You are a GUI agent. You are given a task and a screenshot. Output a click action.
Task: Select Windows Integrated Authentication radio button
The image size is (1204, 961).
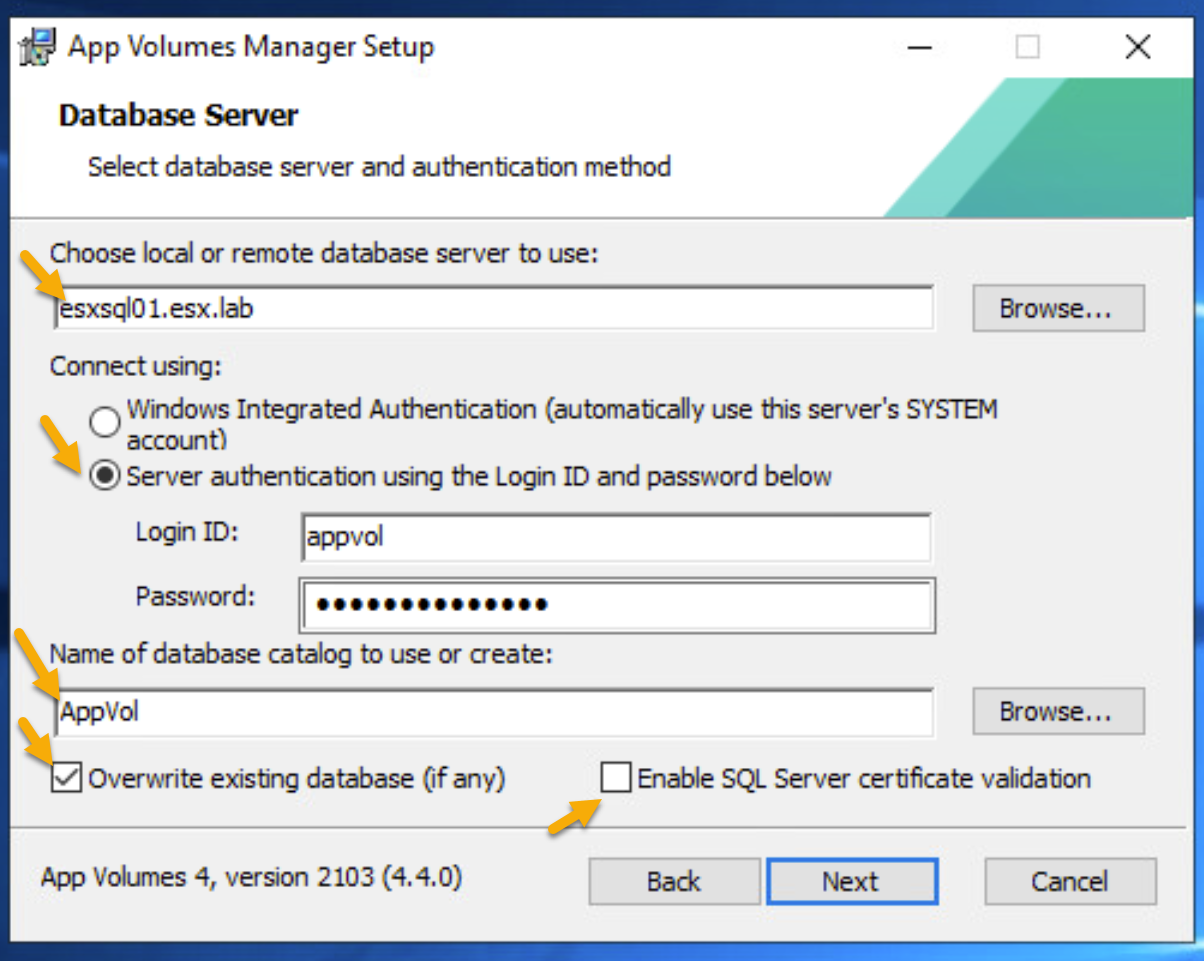pyautogui.click(x=105, y=422)
